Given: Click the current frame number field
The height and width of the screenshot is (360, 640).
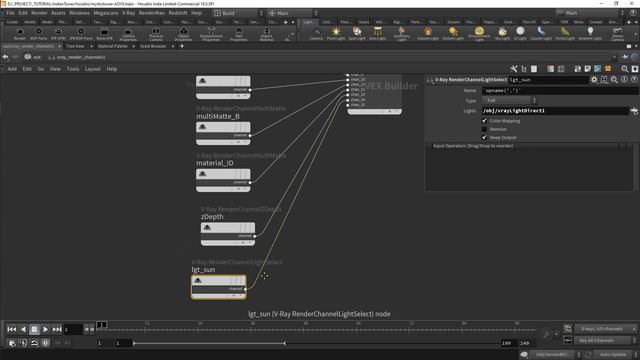Looking at the screenshot, I should [73, 329].
